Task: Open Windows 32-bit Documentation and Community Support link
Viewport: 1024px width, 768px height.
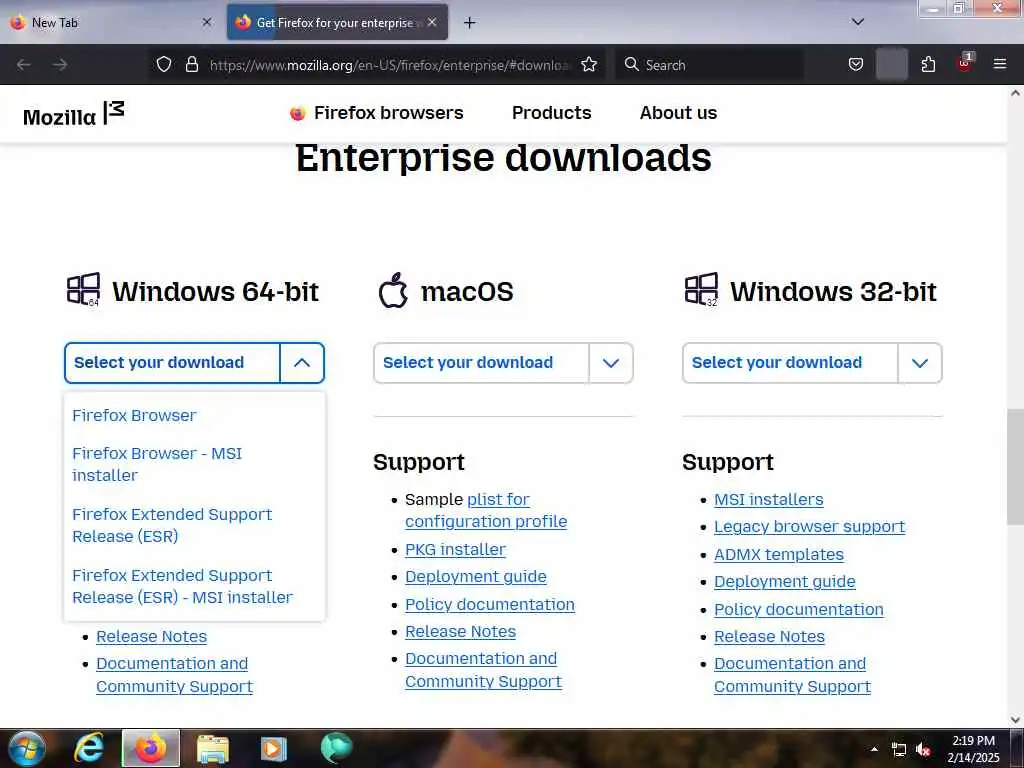Action: click(x=792, y=675)
